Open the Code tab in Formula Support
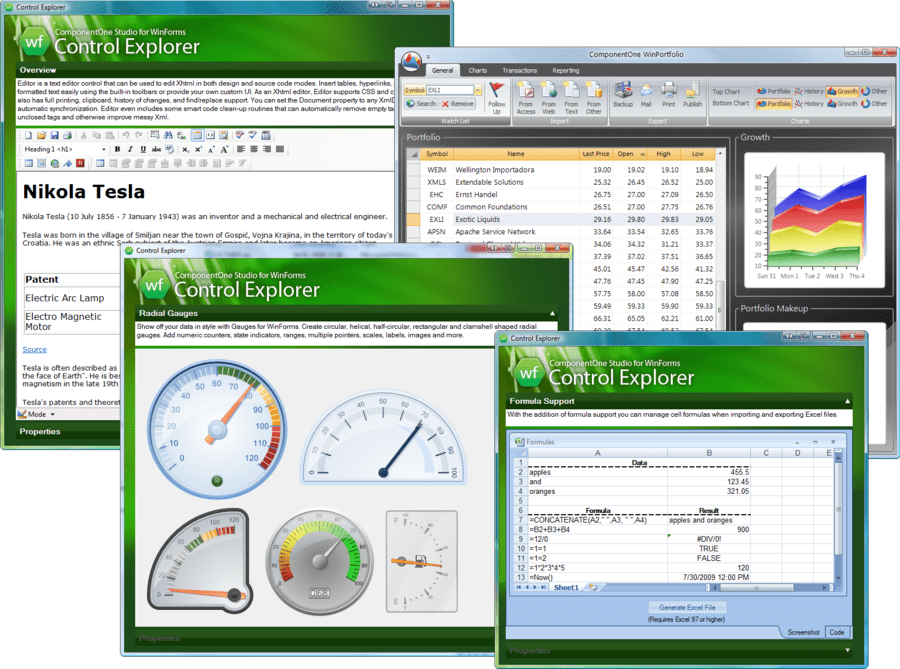The height and width of the screenshot is (669, 900). [x=837, y=632]
